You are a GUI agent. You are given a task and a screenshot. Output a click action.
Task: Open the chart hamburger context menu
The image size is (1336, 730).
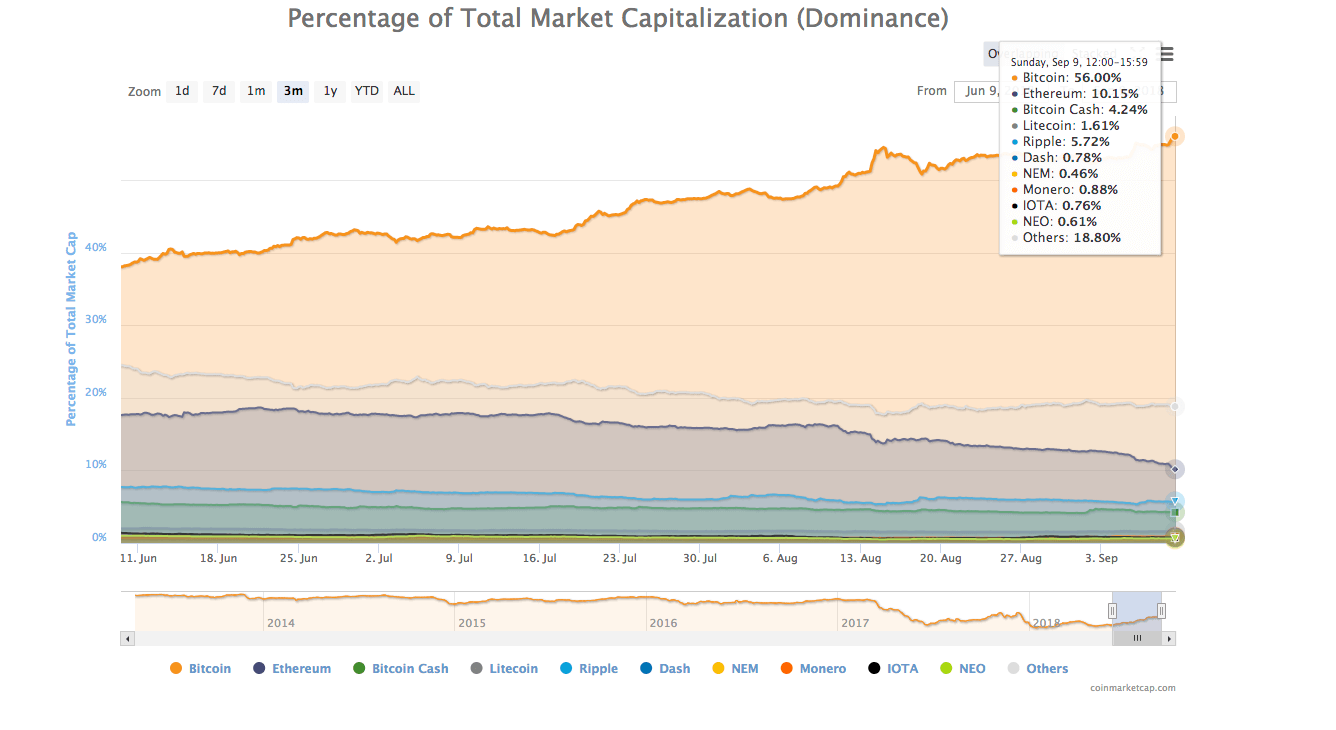(x=1167, y=55)
